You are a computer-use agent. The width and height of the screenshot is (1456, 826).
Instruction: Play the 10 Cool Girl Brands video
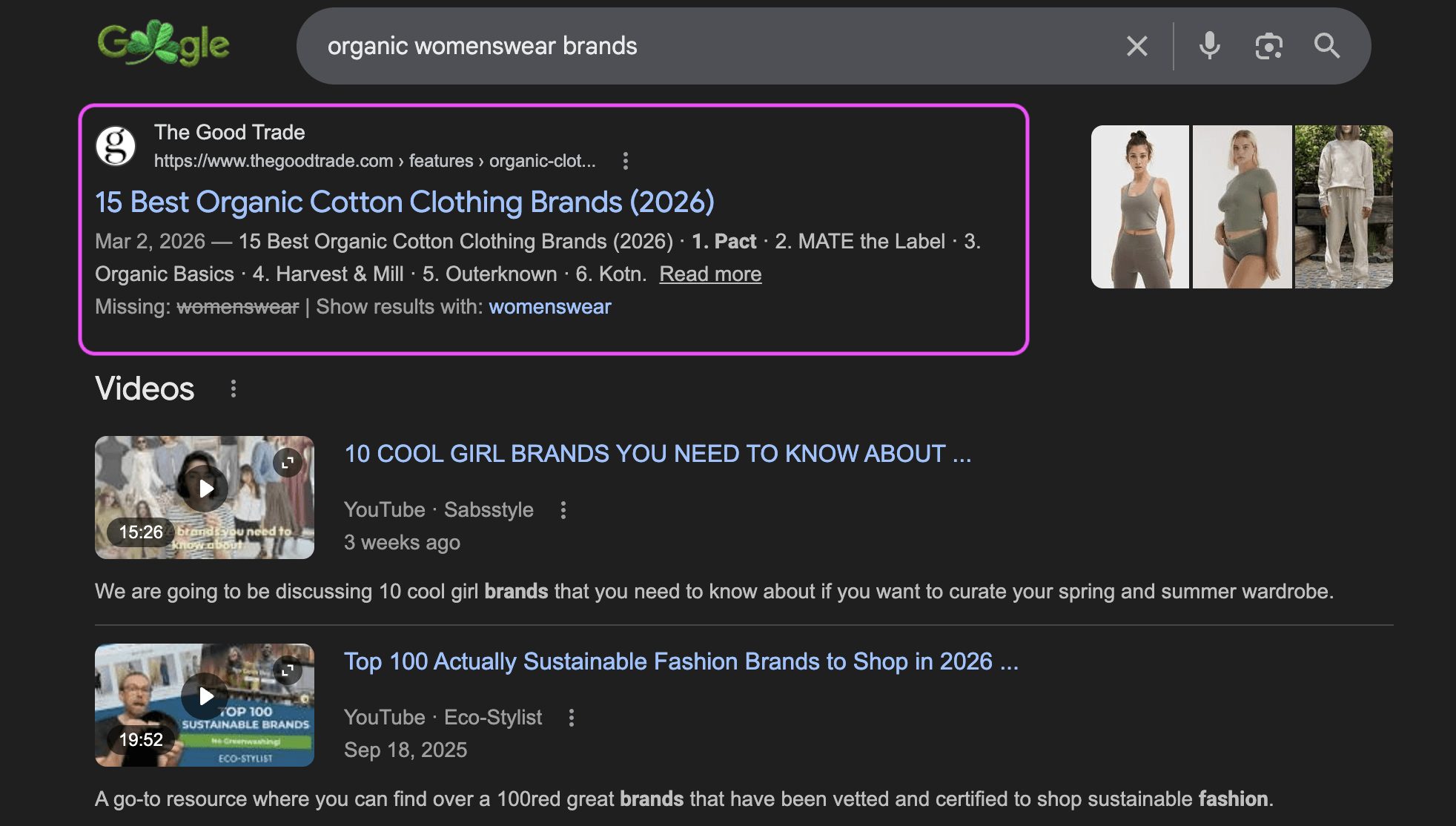(x=205, y=489)
